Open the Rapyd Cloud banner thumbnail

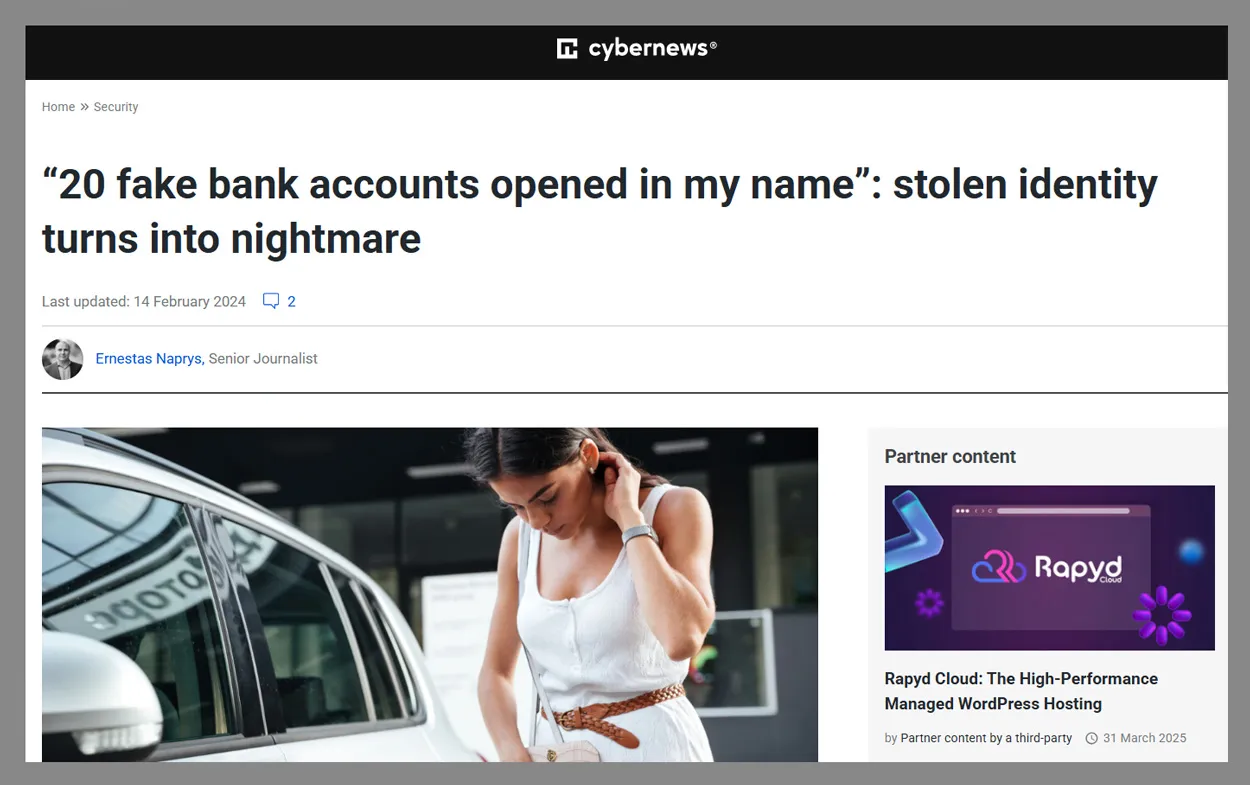(1050, 568)
